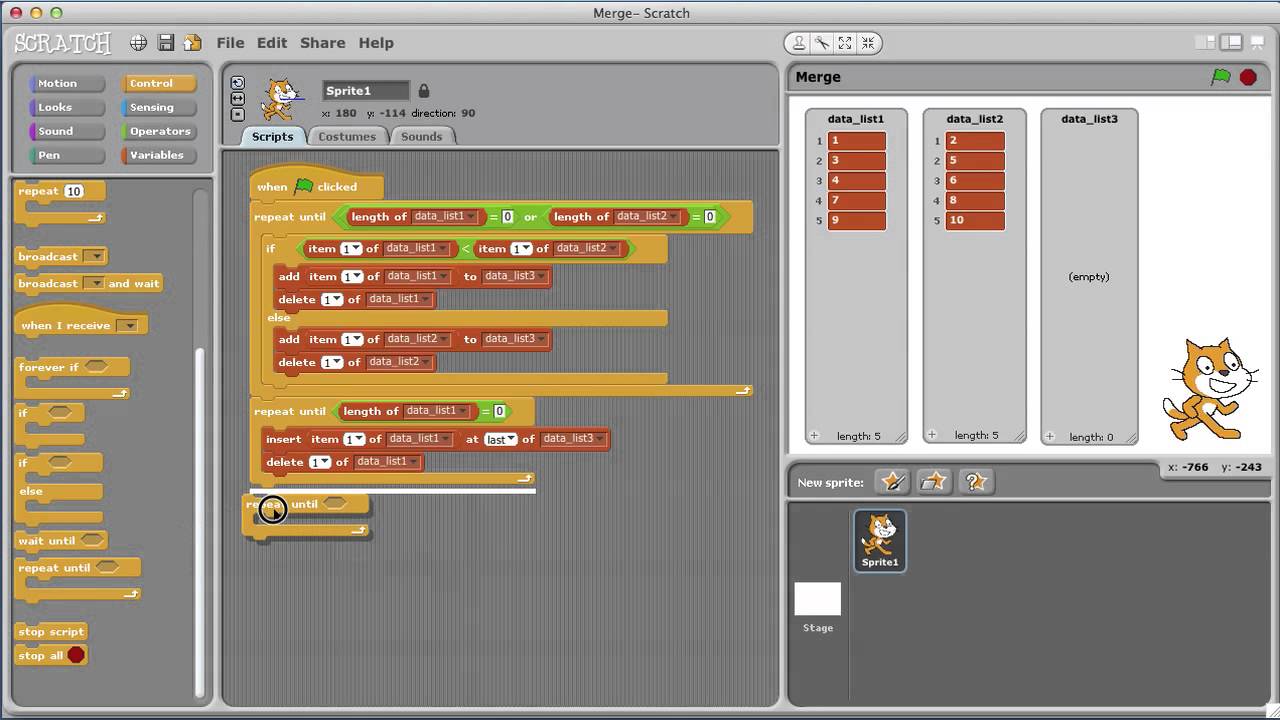Click the sprite lock icon
1280x720 pixels.
click(x=423, y=91)
